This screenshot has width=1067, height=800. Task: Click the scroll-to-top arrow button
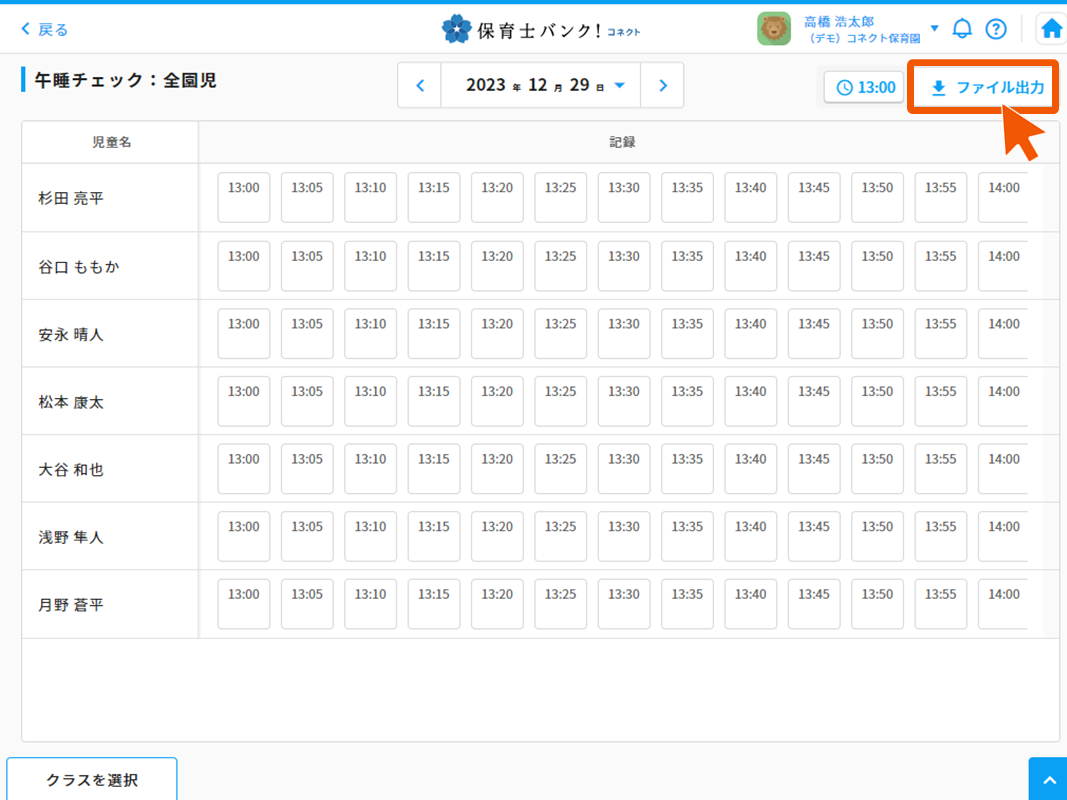[x=1047, y=780]
